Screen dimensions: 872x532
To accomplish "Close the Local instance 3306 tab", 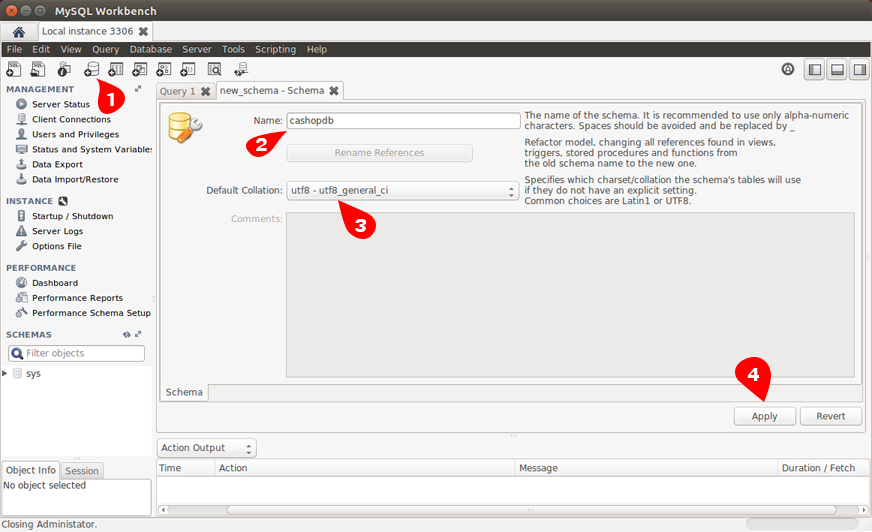I will coord(143,31).
